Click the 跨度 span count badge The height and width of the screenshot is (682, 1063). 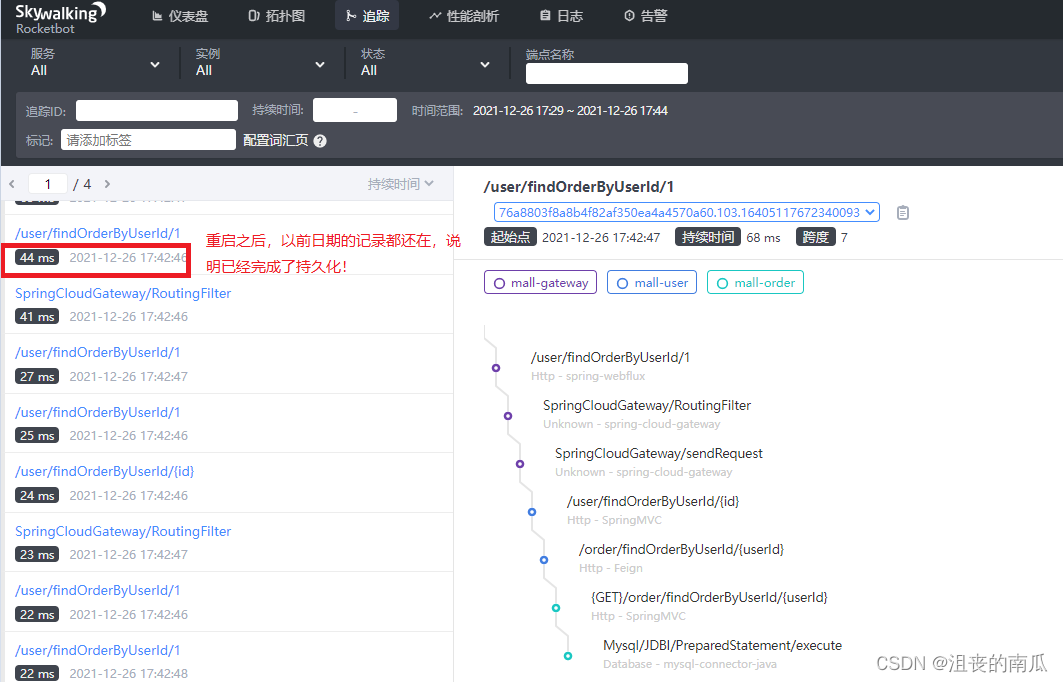[x=815, y=237]
